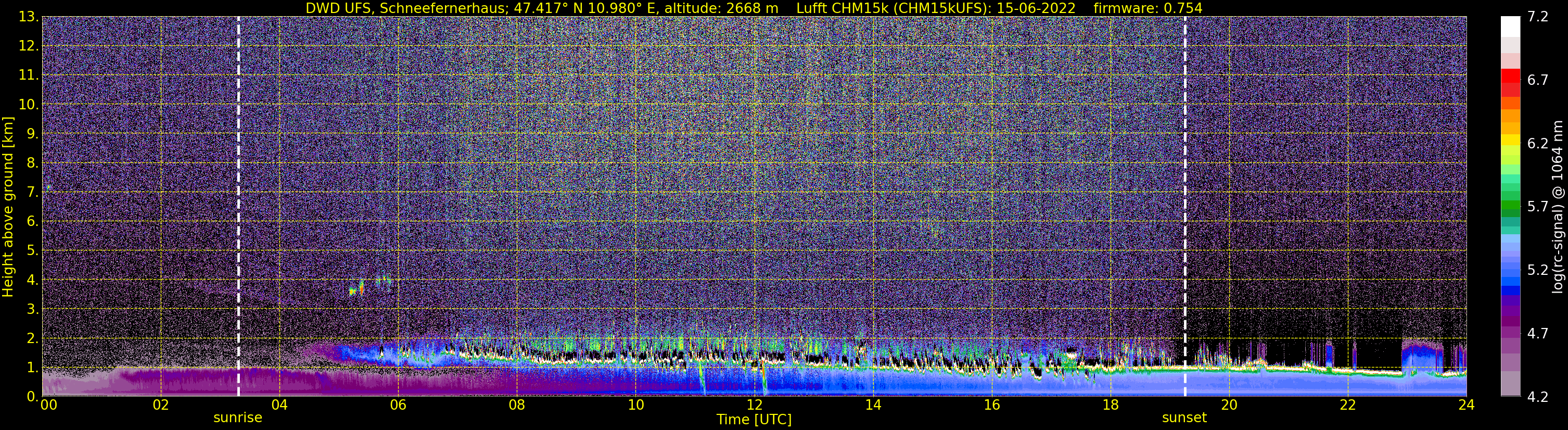Click the 'Time [UTC]' axis label
1568x430 pixels.
[754, 420]
